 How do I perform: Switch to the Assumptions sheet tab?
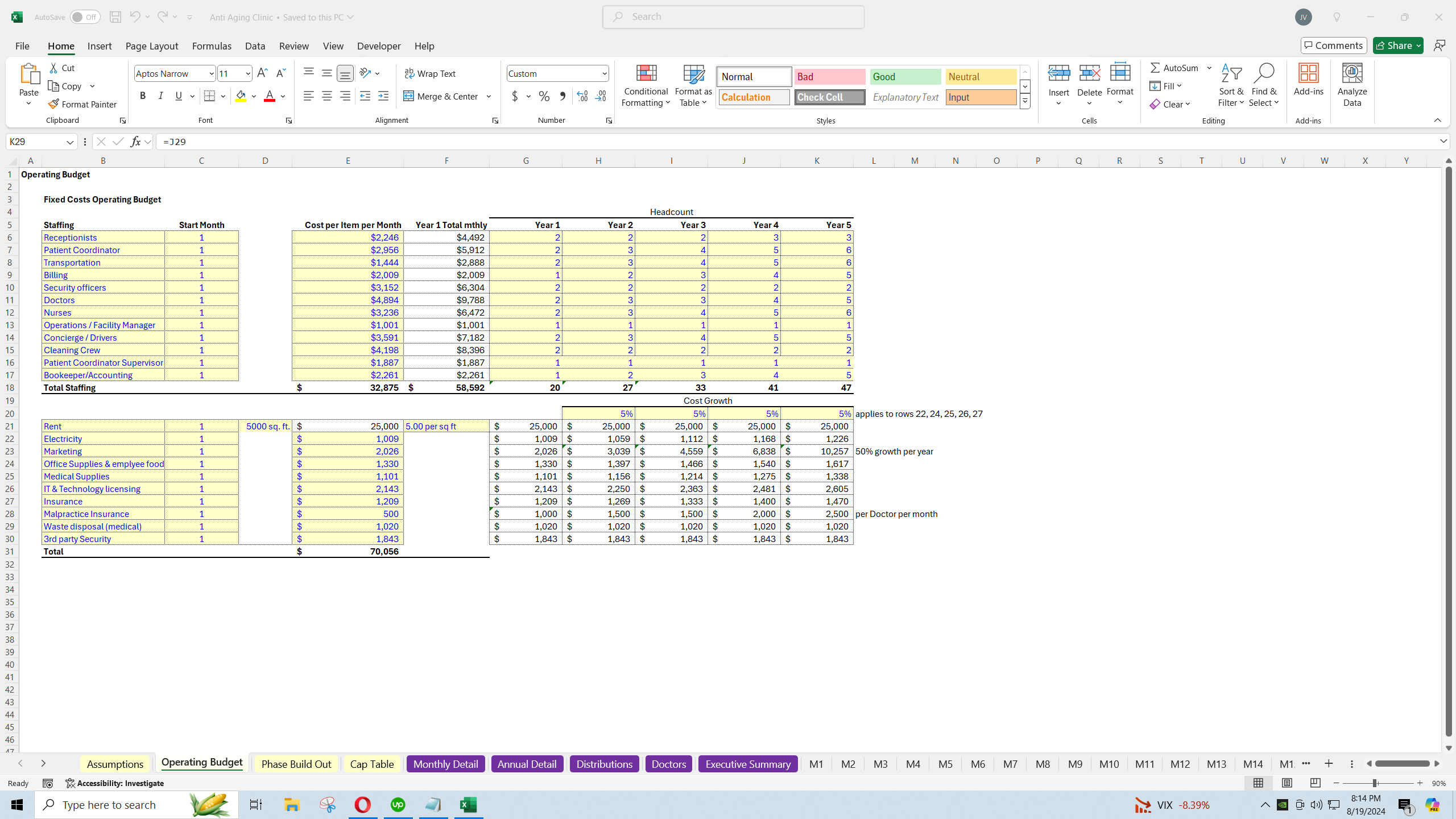click(x=115, y=764)
